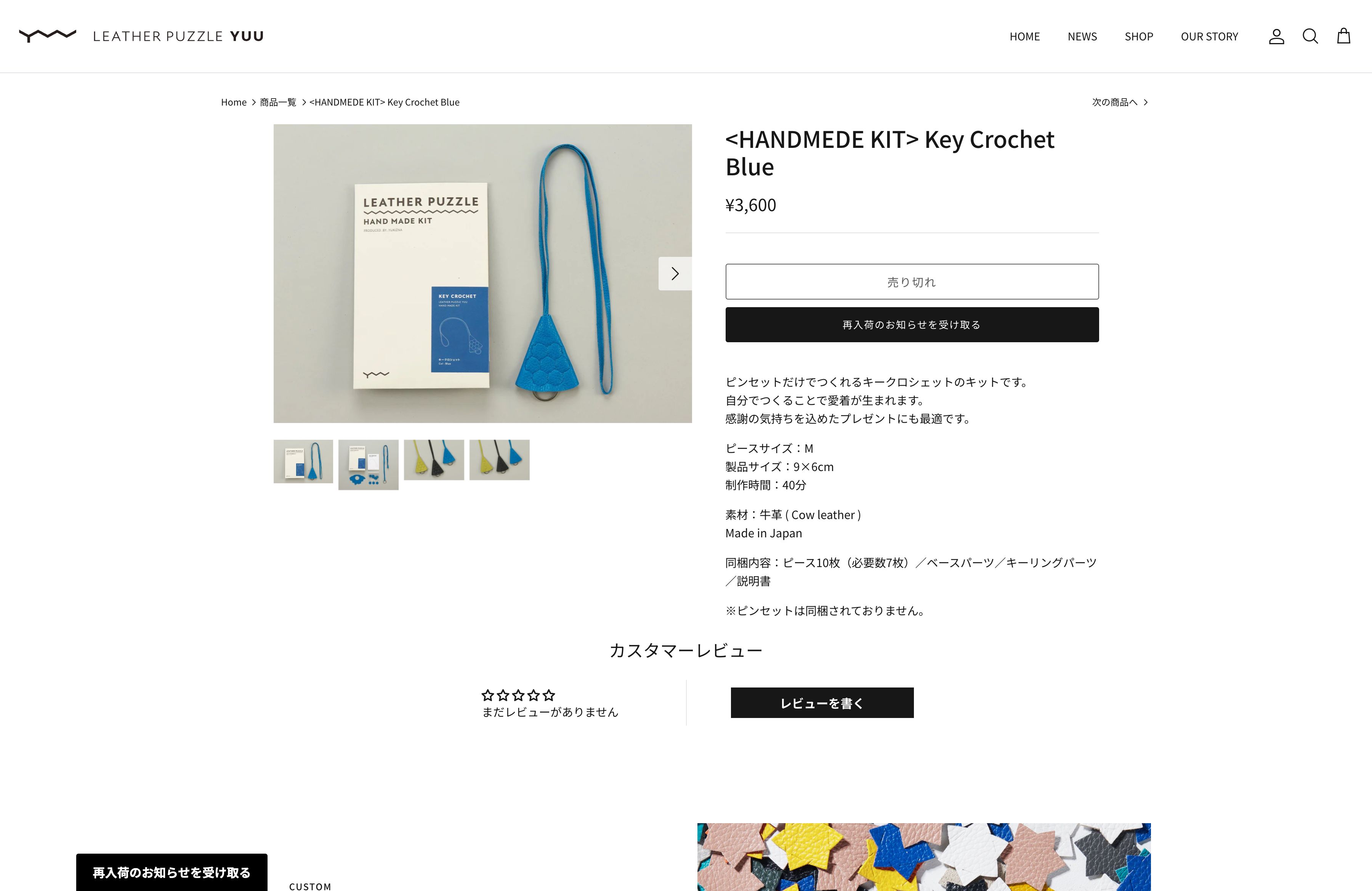Open the SHOP menu item
This screenshot has width=1372, height=891.
(1138, 36)
